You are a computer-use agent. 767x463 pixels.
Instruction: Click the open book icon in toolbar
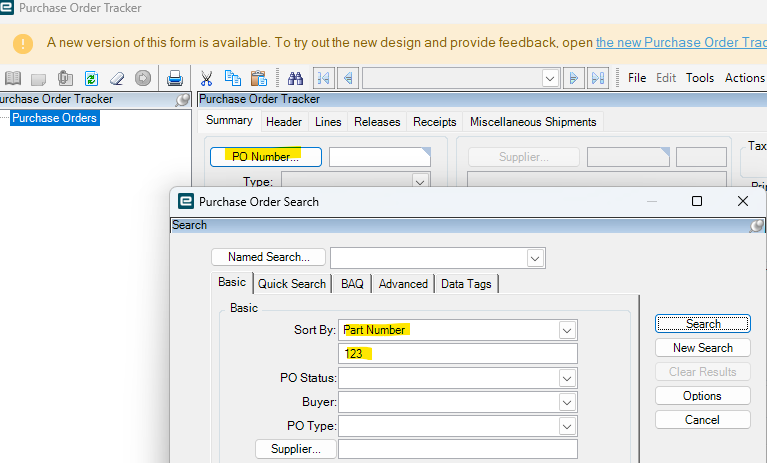pyautogui.click(x=13, y=78)
